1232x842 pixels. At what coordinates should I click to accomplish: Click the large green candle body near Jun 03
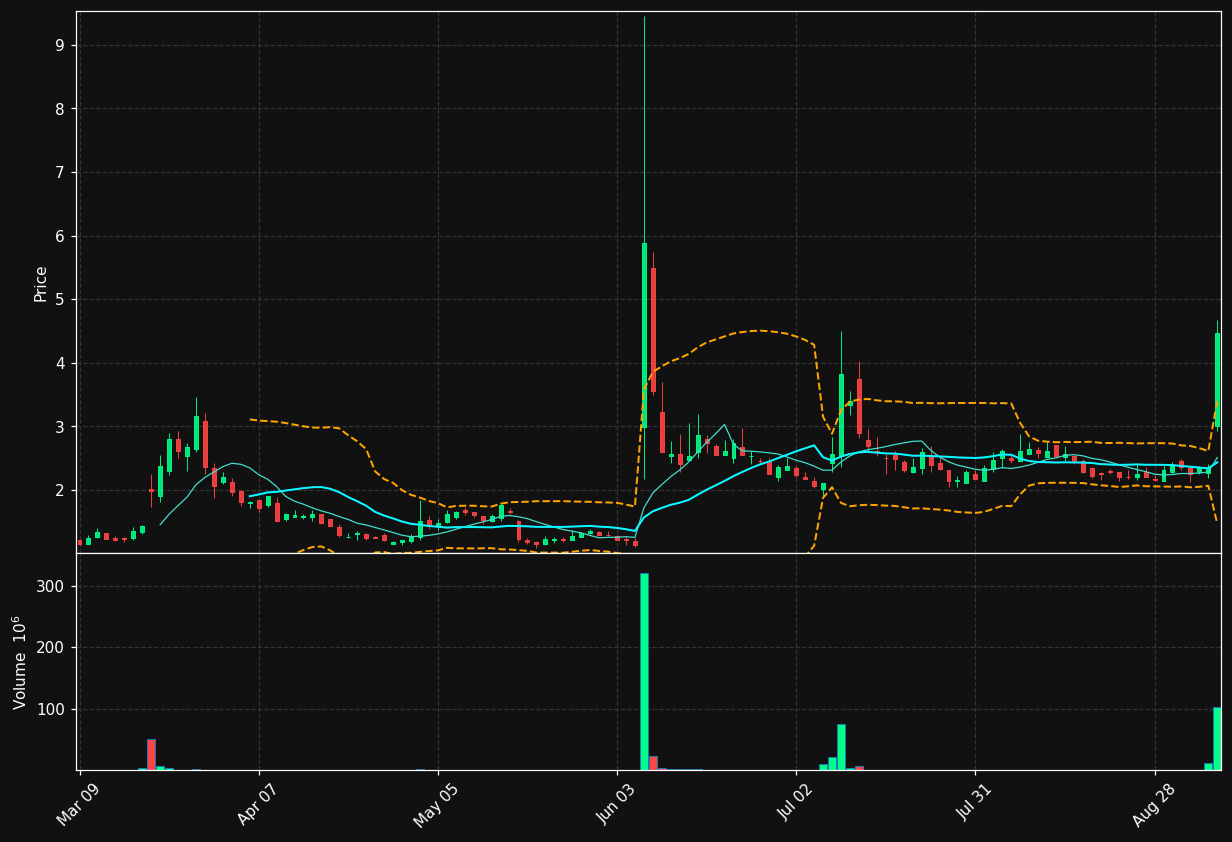click(x=644, y=335)
